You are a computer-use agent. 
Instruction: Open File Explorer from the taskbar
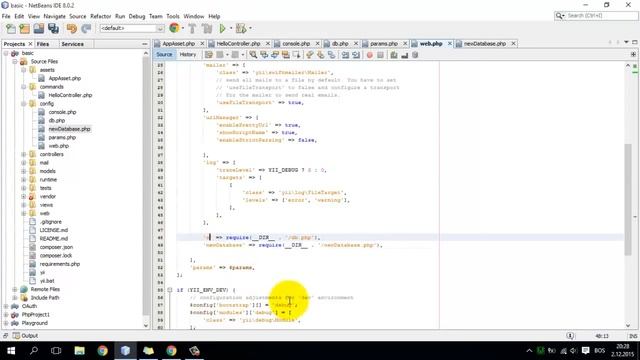(80, 351)
